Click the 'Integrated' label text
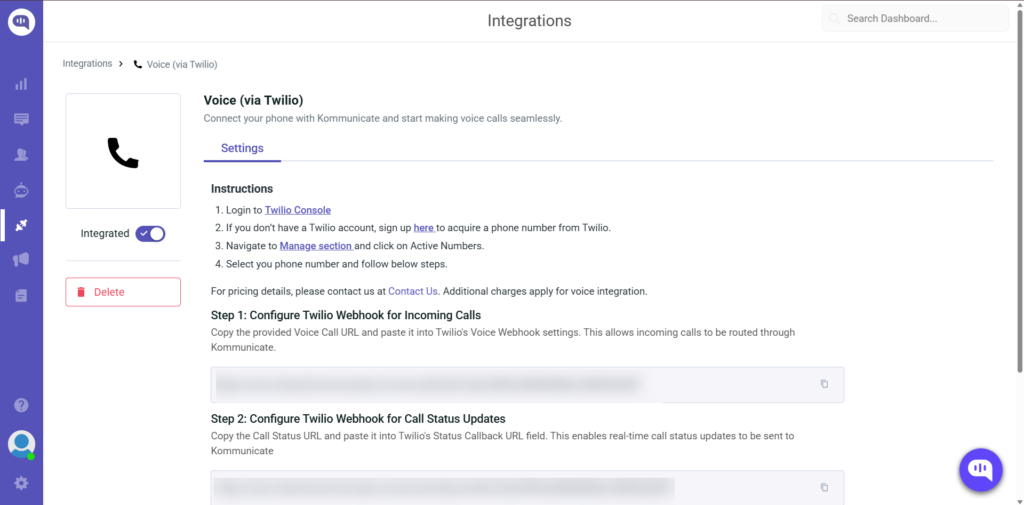The width and height of the screenshot is (1024, 505). tap(105, 233)
